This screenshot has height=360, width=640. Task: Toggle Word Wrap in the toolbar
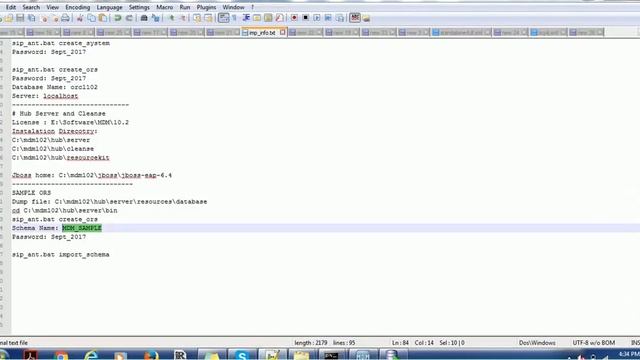224,18
